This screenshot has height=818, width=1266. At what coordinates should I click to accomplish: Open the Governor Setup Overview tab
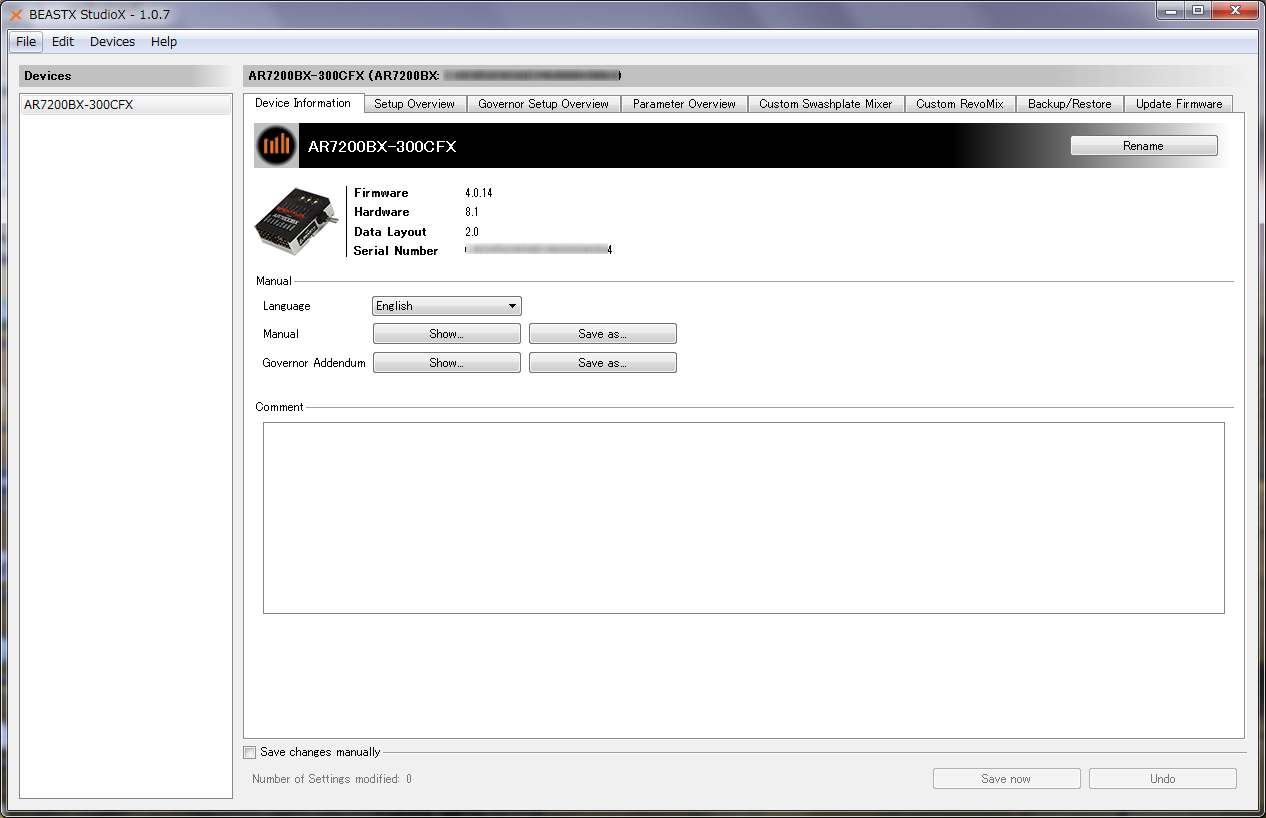(543, 104)
